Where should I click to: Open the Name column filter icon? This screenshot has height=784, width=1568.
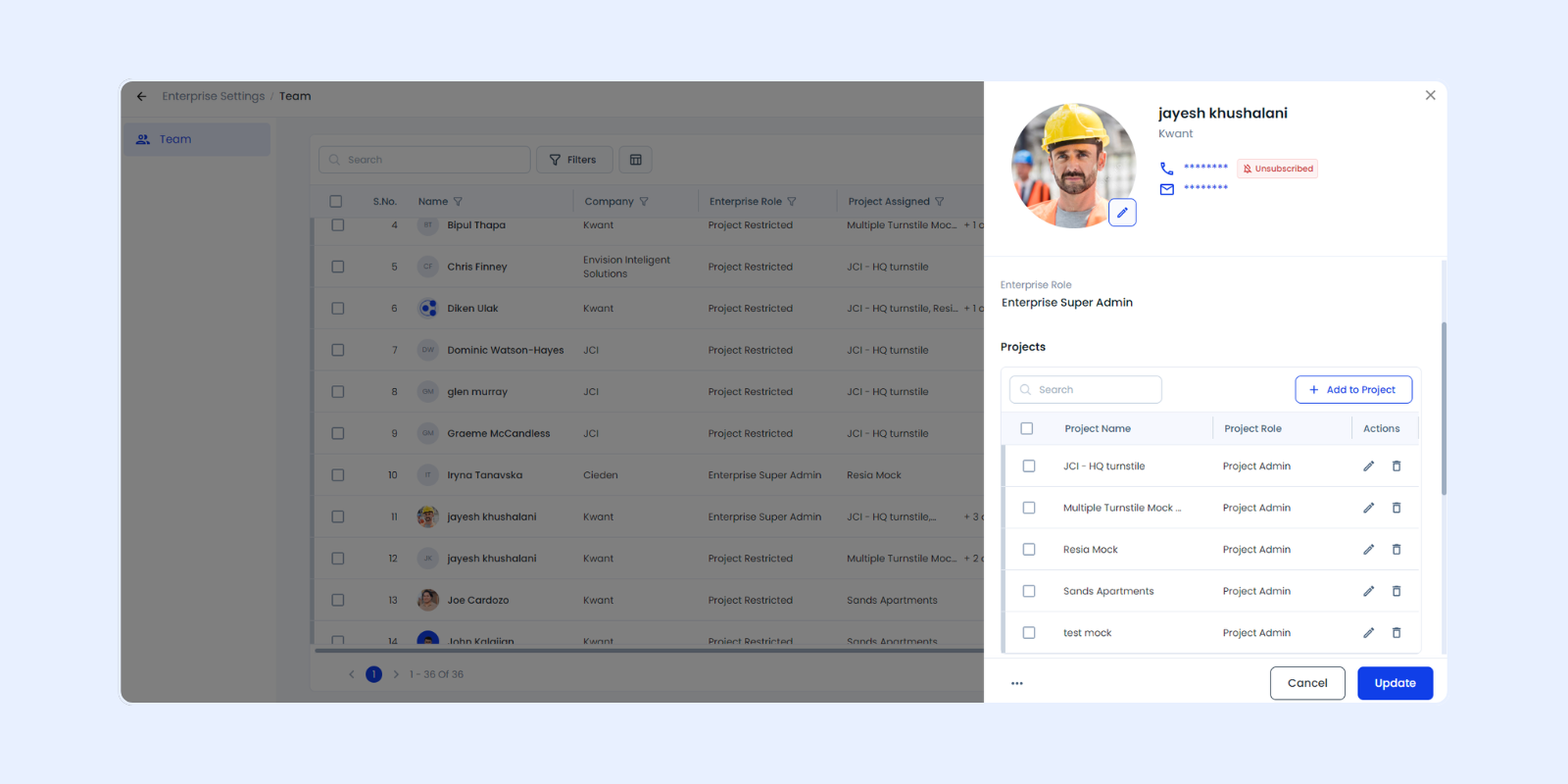click(458, 202)
